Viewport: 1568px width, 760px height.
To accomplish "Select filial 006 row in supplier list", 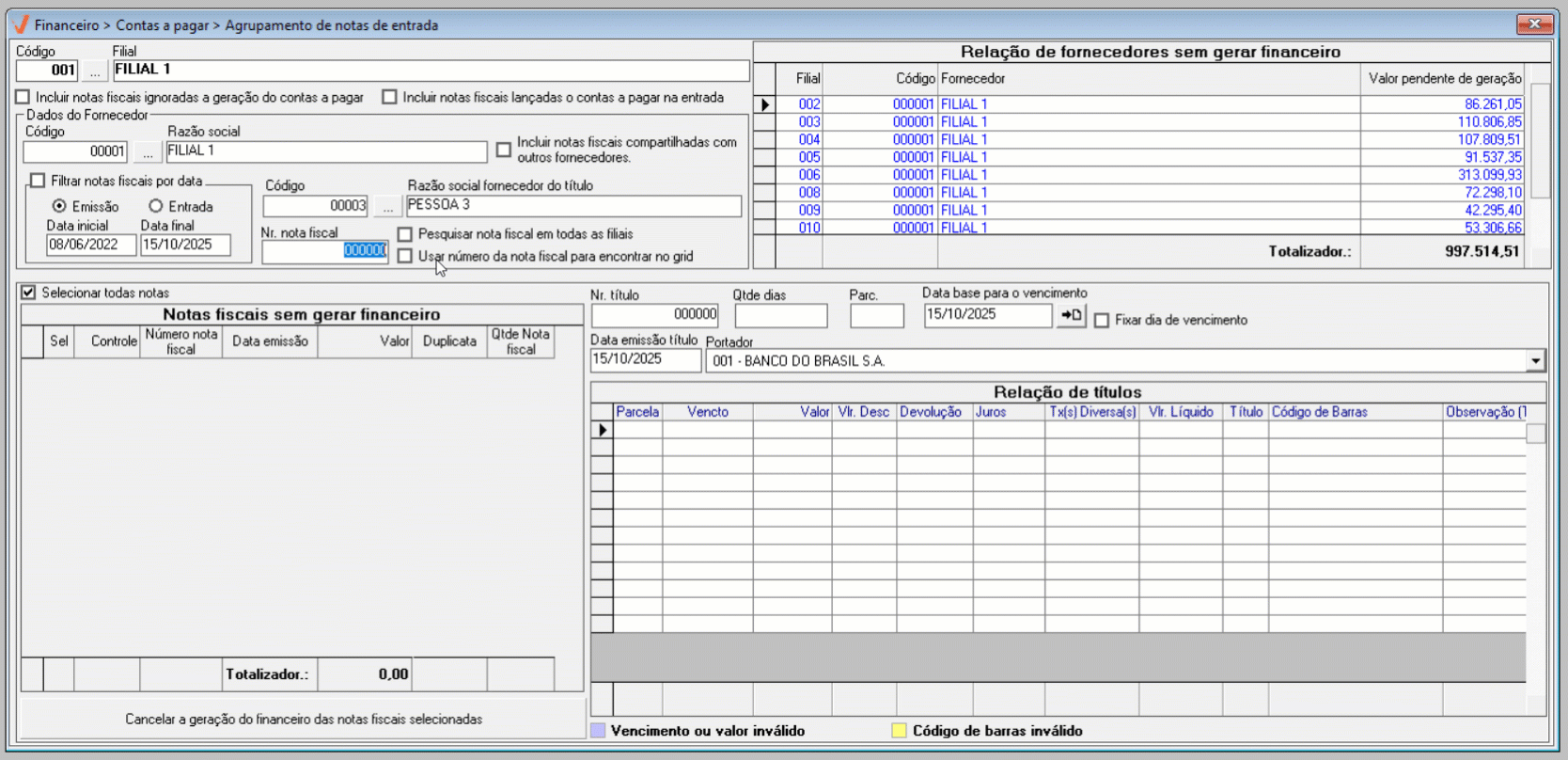I will [x=809, y=175].
